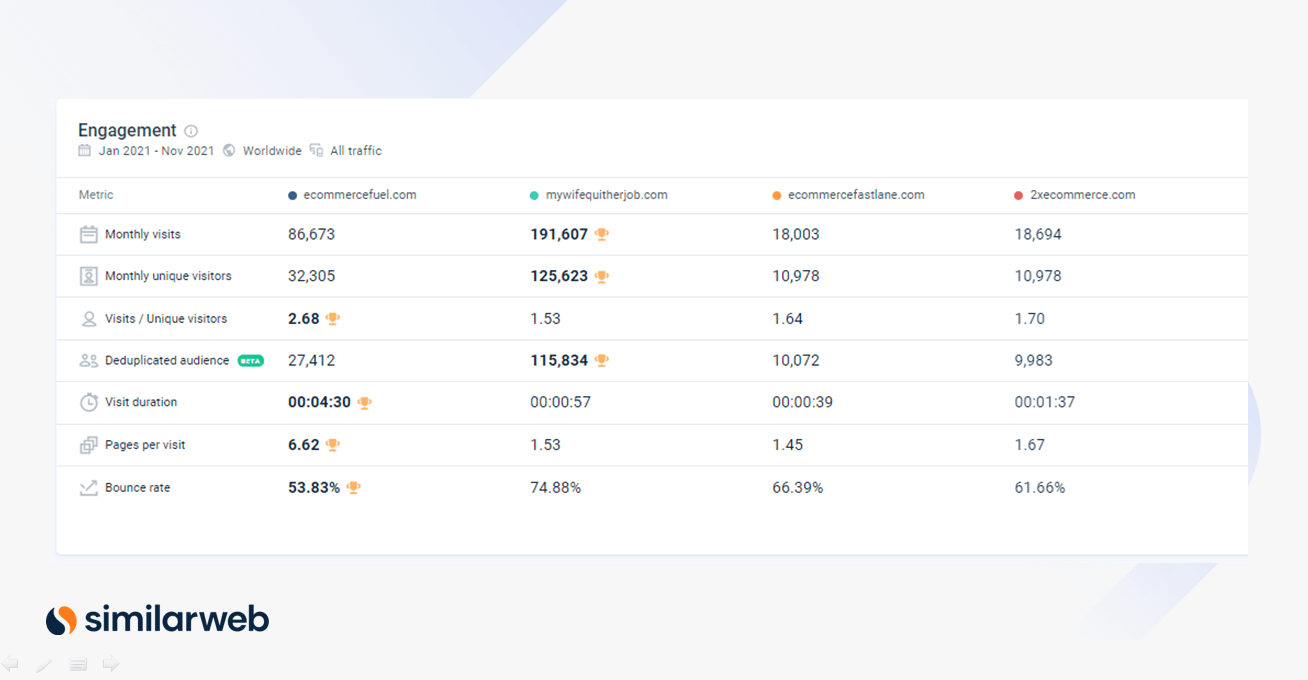Click the Pages per visit icon
This screenshot has width=1308, height=680.
(88, 445)
